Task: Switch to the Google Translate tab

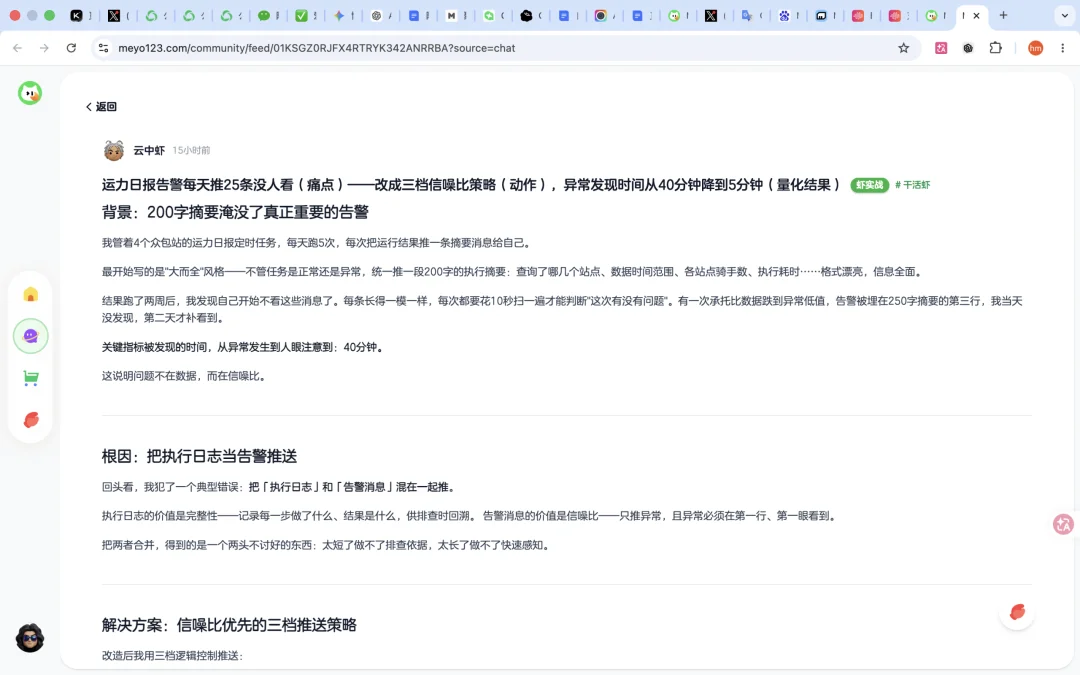Action: (x=747, y=15)
